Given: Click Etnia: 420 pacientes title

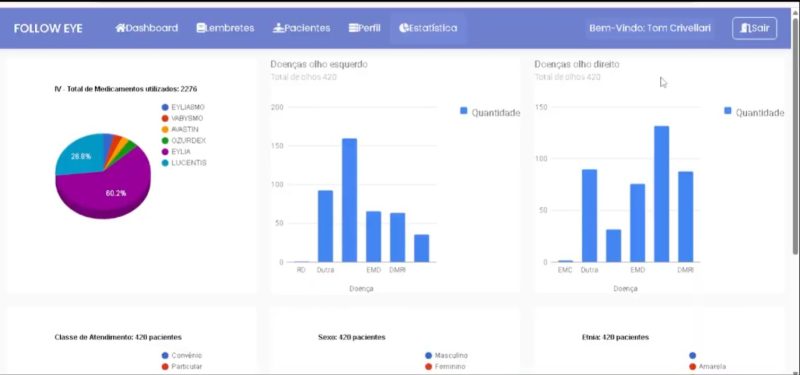Looking at the screenshot, I should (615, 337).
